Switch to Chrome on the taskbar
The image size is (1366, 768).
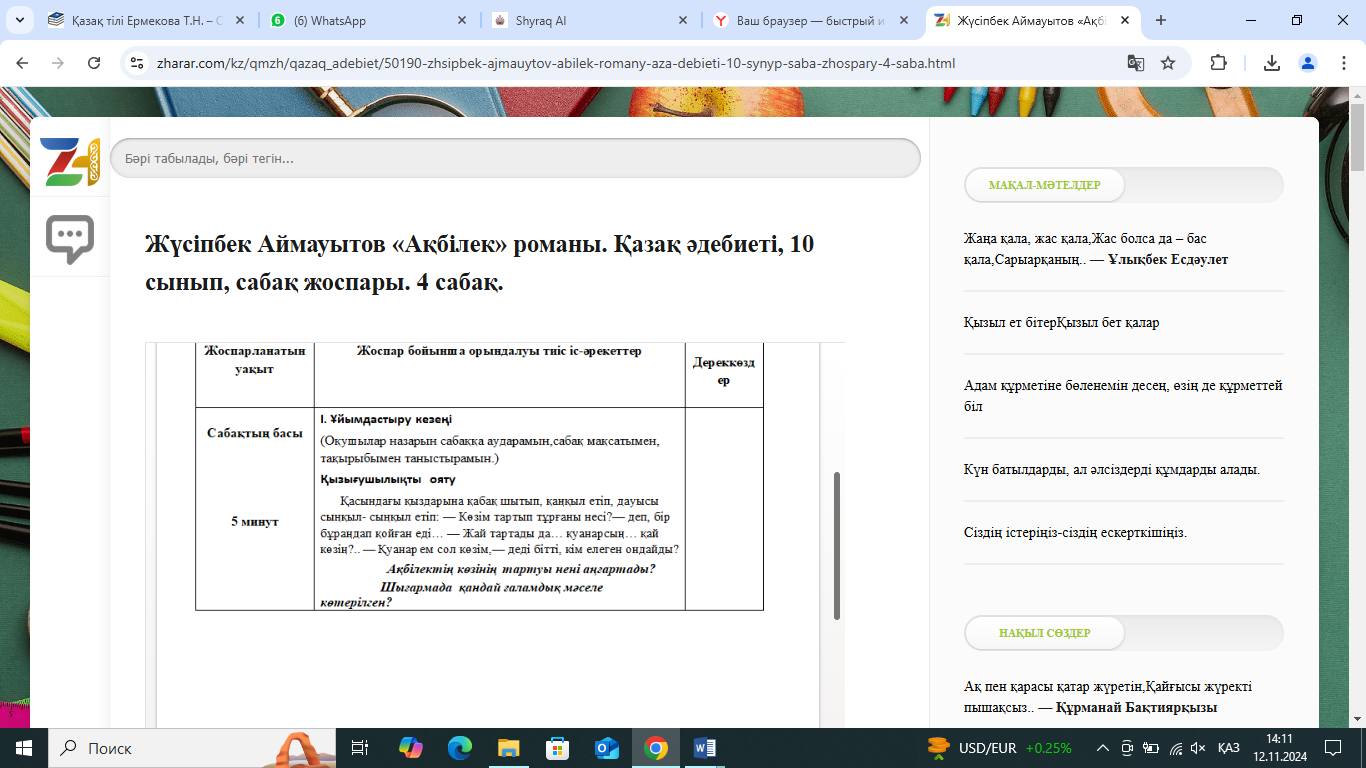pyautogui.click(x=656, y=748)
